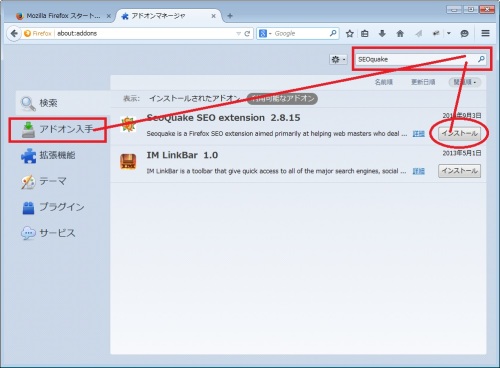Viewport: 500px width, 368px height.
Task: Open 詳細 link for IM LinkBar
Action: [419, 171]
